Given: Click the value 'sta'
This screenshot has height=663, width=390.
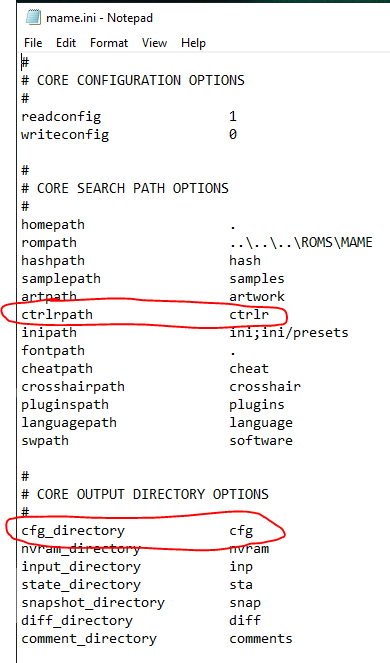Looking at the screenshot, I should 241,585.
